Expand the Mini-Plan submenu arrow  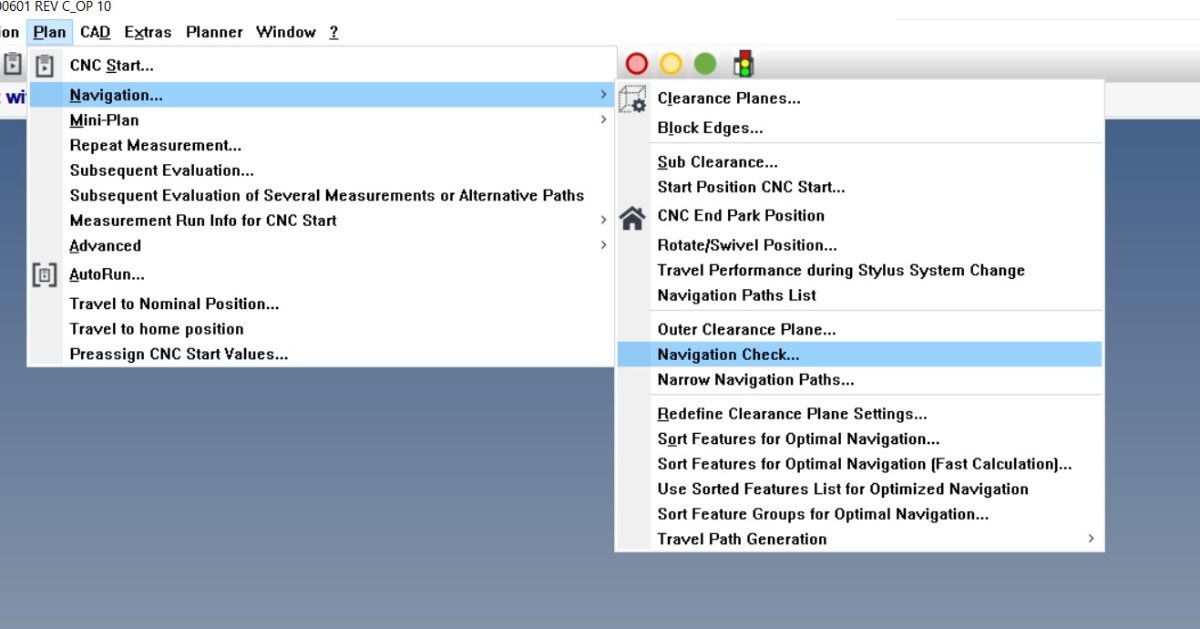(603, 120)
